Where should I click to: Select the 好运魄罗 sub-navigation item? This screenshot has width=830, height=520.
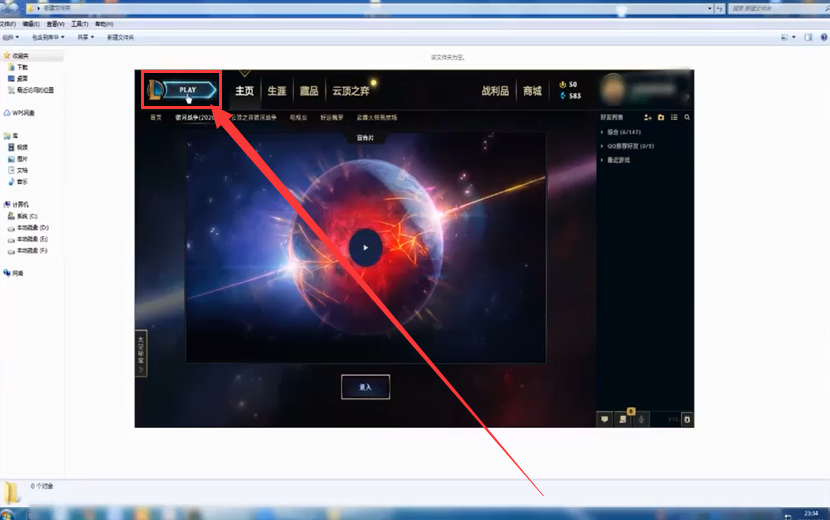point(332,118)
